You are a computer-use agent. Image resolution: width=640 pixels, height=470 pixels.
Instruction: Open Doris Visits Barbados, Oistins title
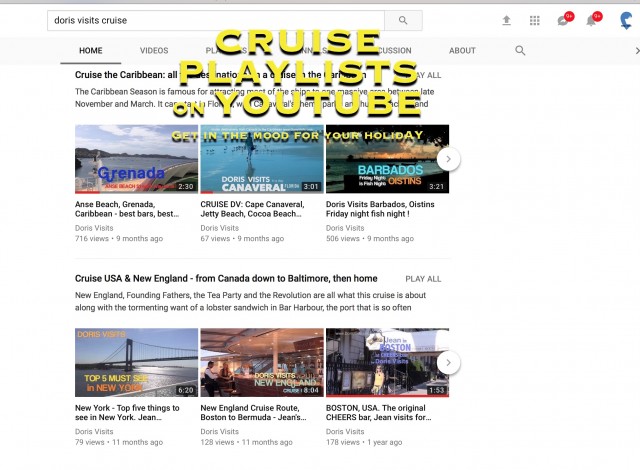[x=380, y=209]
